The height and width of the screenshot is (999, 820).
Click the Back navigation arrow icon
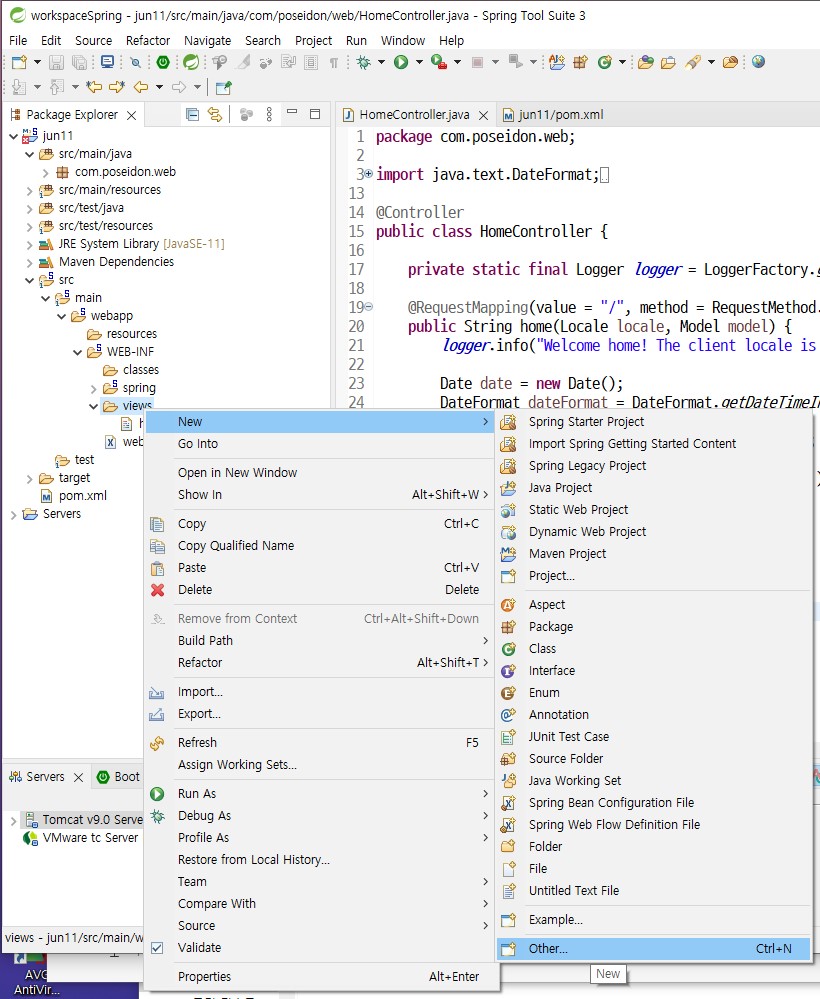click(141, 87)
